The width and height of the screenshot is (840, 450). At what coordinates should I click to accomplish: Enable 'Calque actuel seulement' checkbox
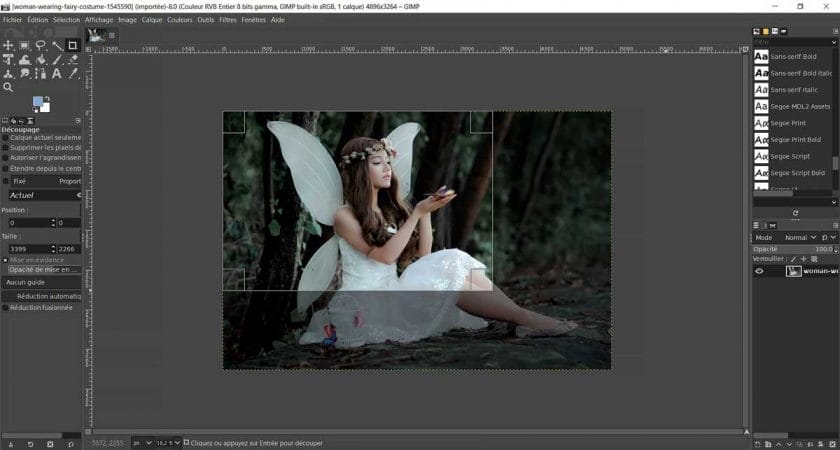5,138
